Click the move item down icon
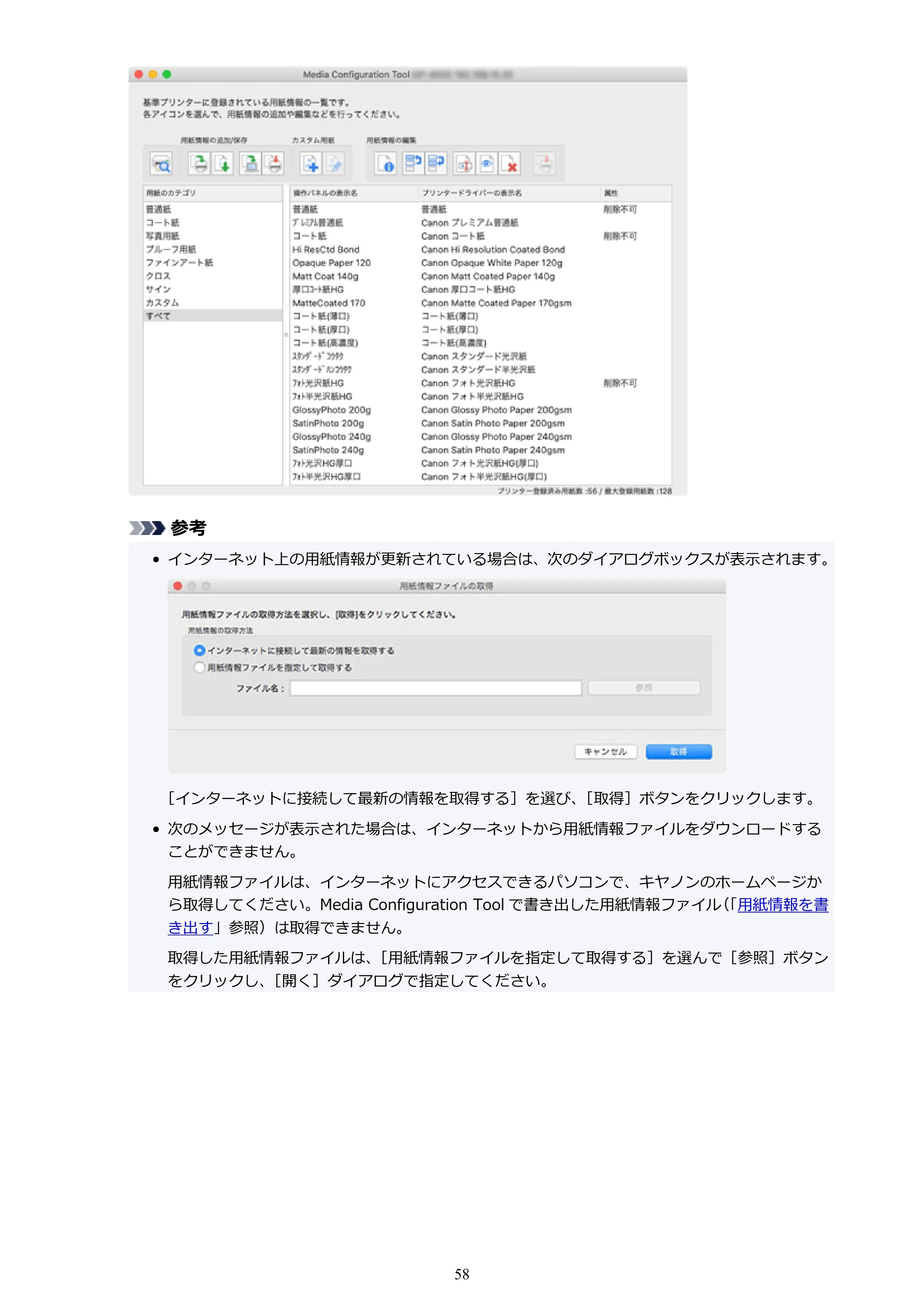 click(x=436, y=164)
